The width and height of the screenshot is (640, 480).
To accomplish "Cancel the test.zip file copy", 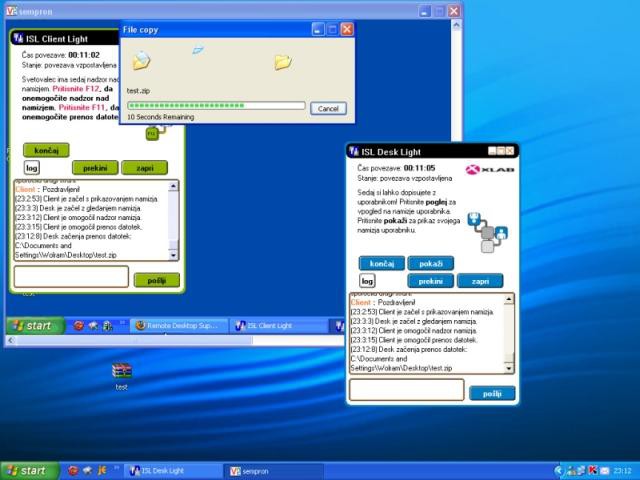I will pyautogui.click(x=327, y=108).
